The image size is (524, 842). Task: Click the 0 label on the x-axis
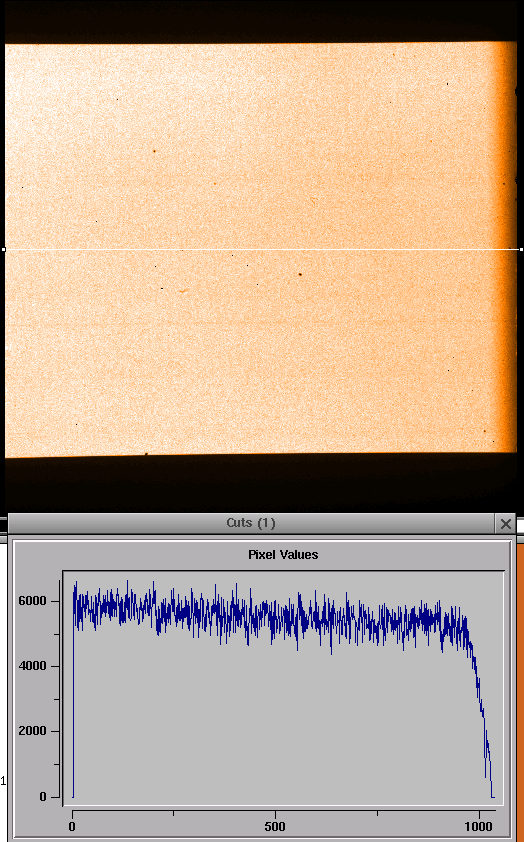pyautogui.click(x=72, y=826)
